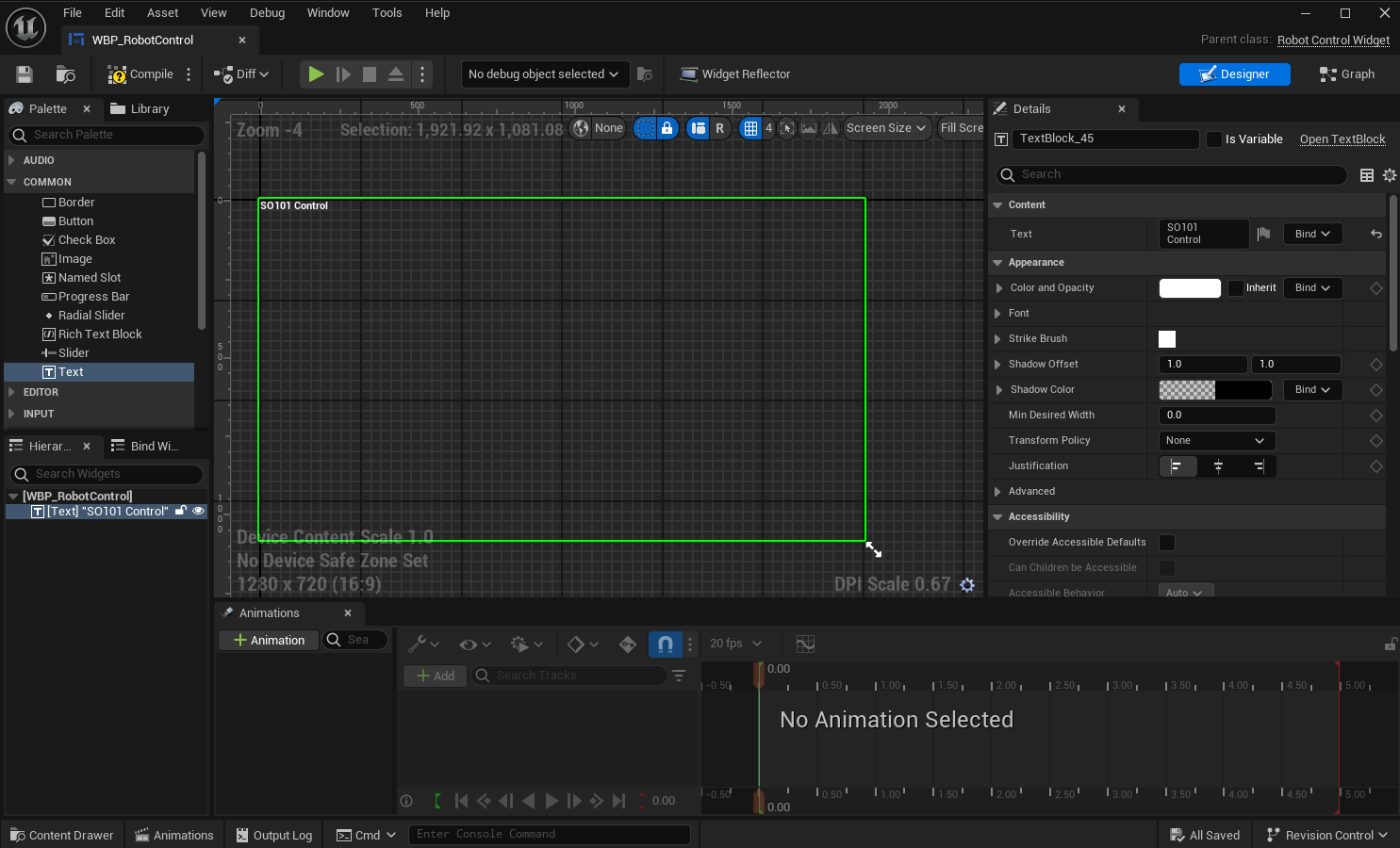
Task: Open the Shadow Color swatch
Action: click(x=1215, y=390)
